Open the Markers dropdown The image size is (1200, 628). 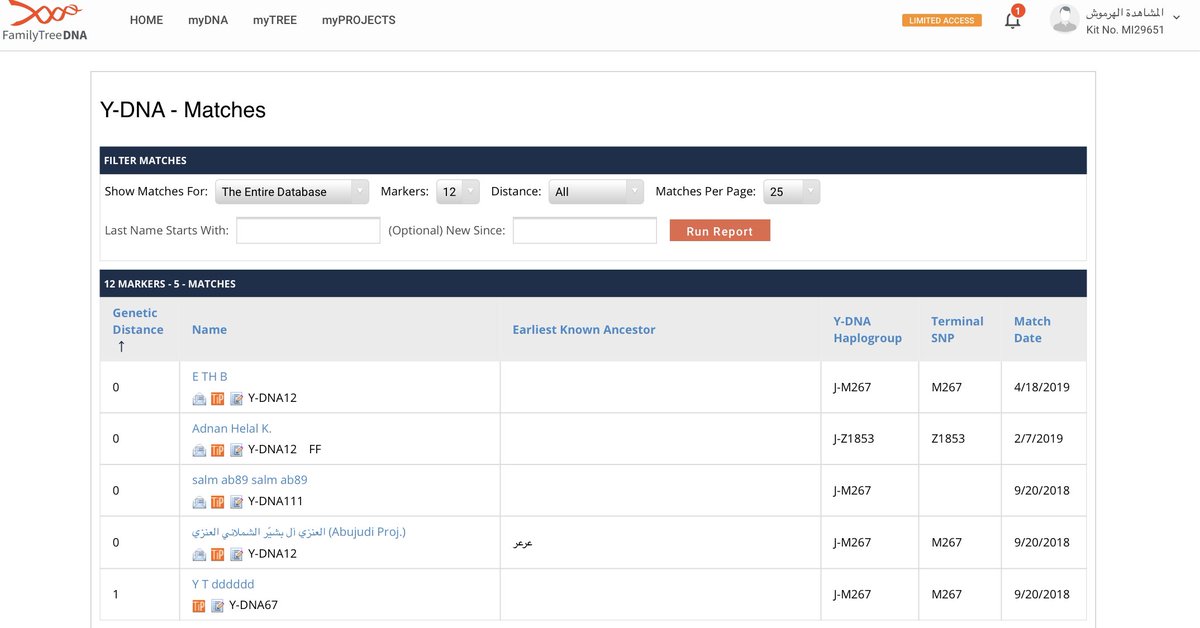[x=457, y=191]
